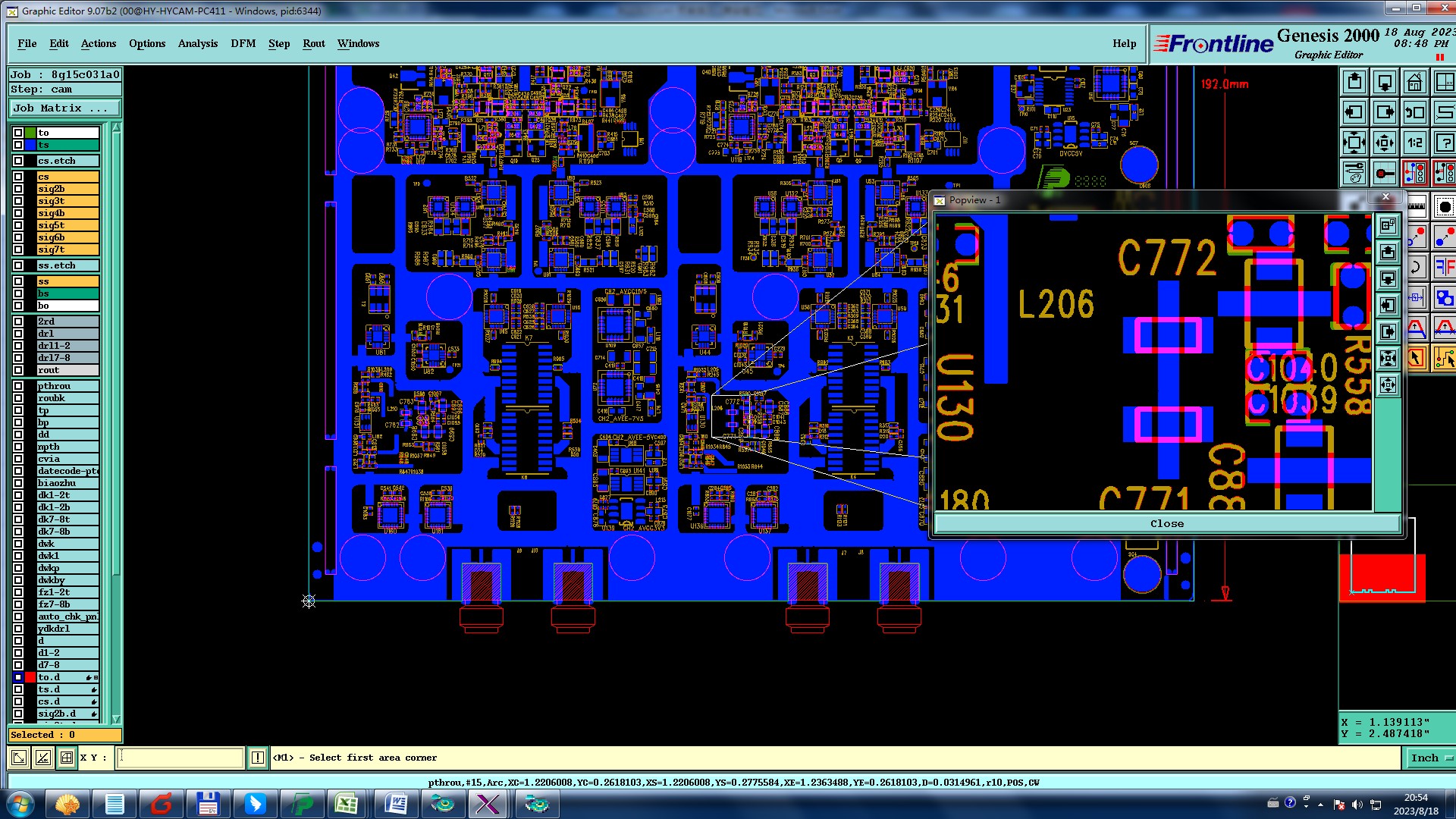Toggle display checkbox for layer sig2b
The width and height of the screenshot is (1456, 819).
pos(18,189)
